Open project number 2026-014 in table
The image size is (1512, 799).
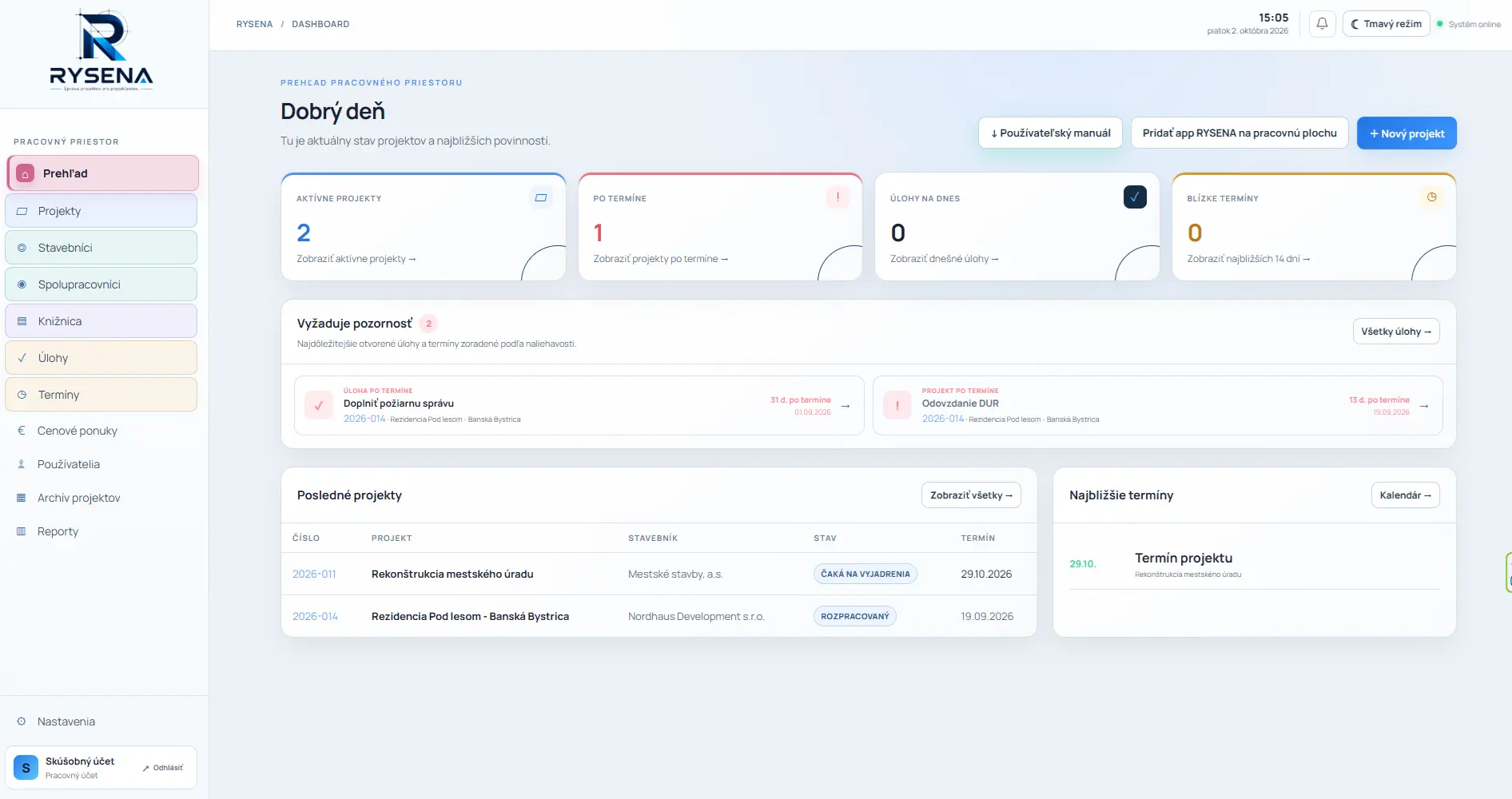[315, 617]
